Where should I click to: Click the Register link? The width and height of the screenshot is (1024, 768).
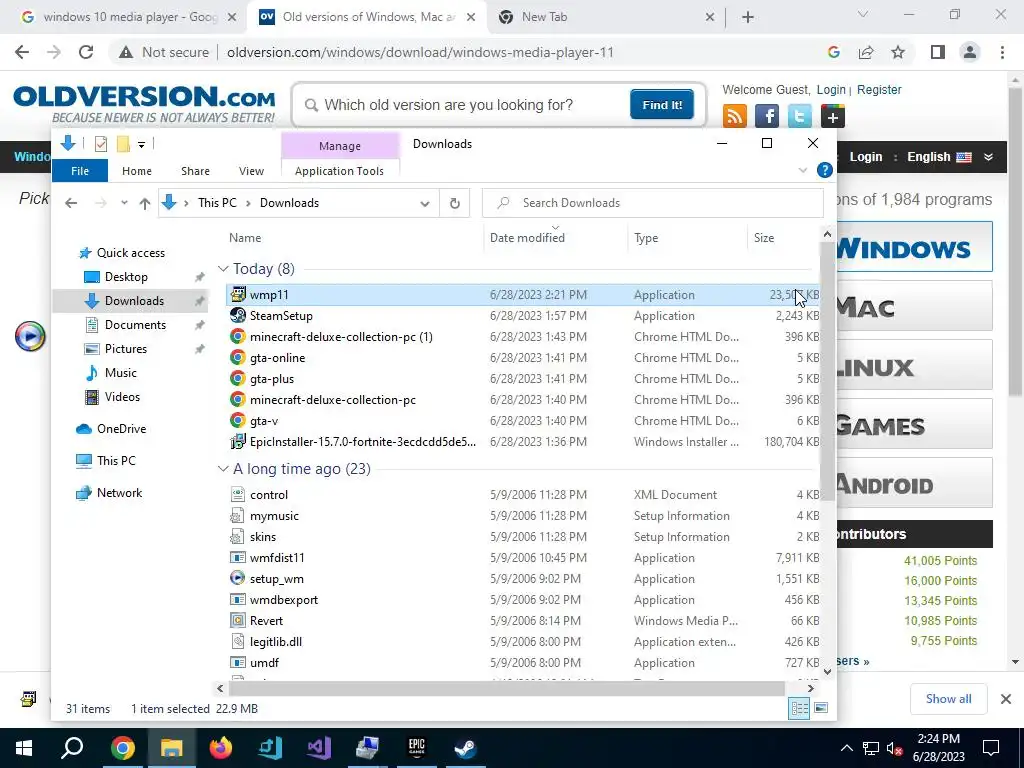click(x=879, y=89)
